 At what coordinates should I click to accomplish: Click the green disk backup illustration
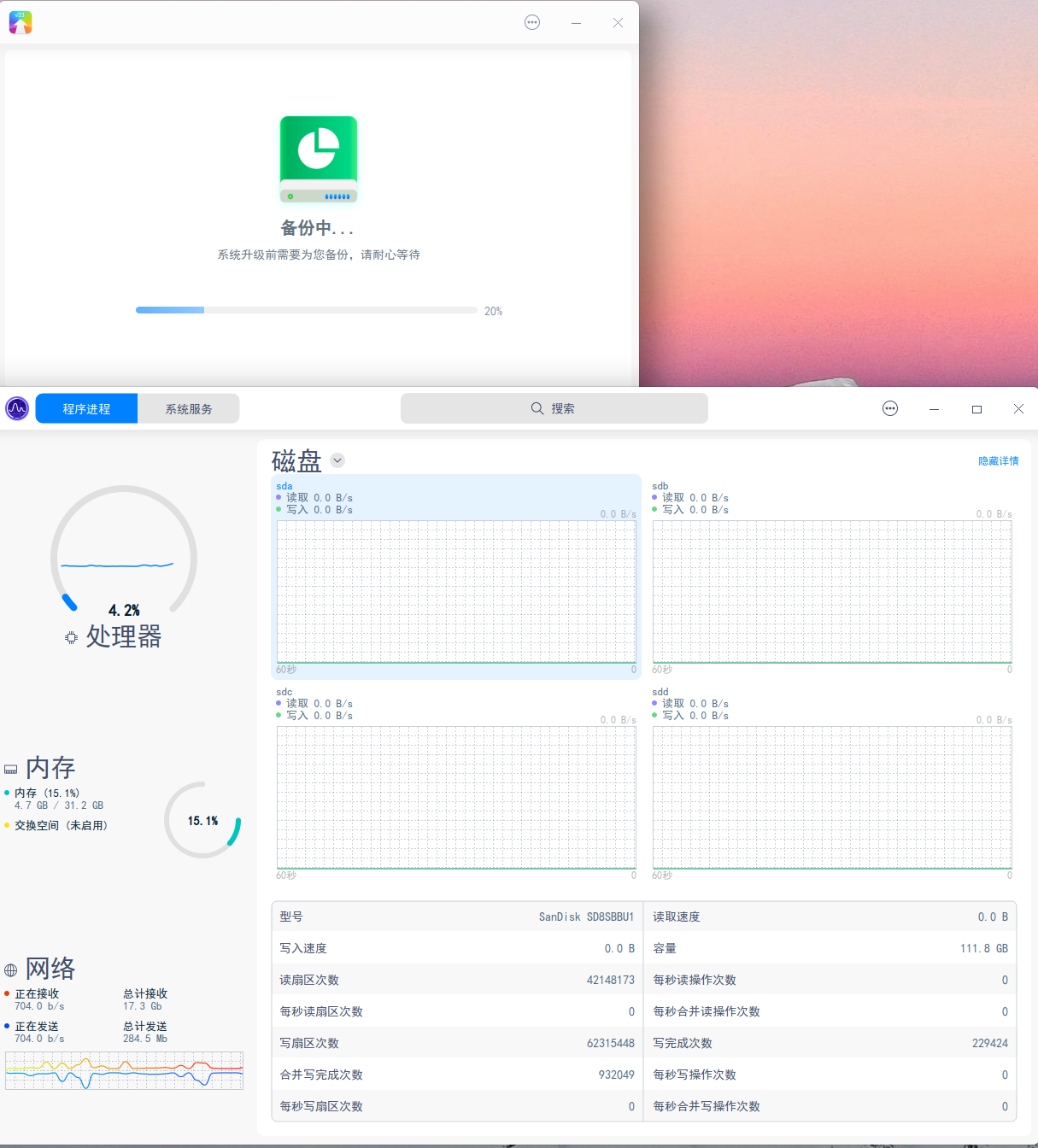(319, 160)
